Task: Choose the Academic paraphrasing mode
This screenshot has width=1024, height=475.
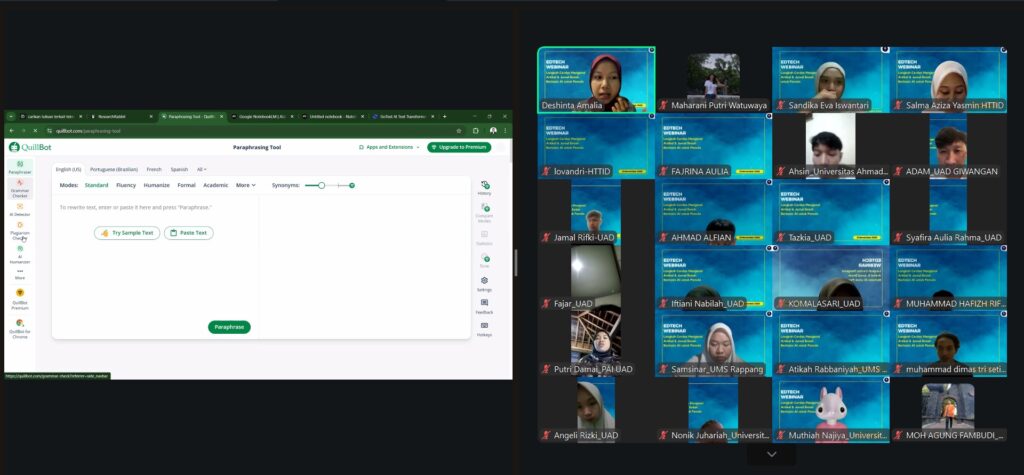Action: 216,185
